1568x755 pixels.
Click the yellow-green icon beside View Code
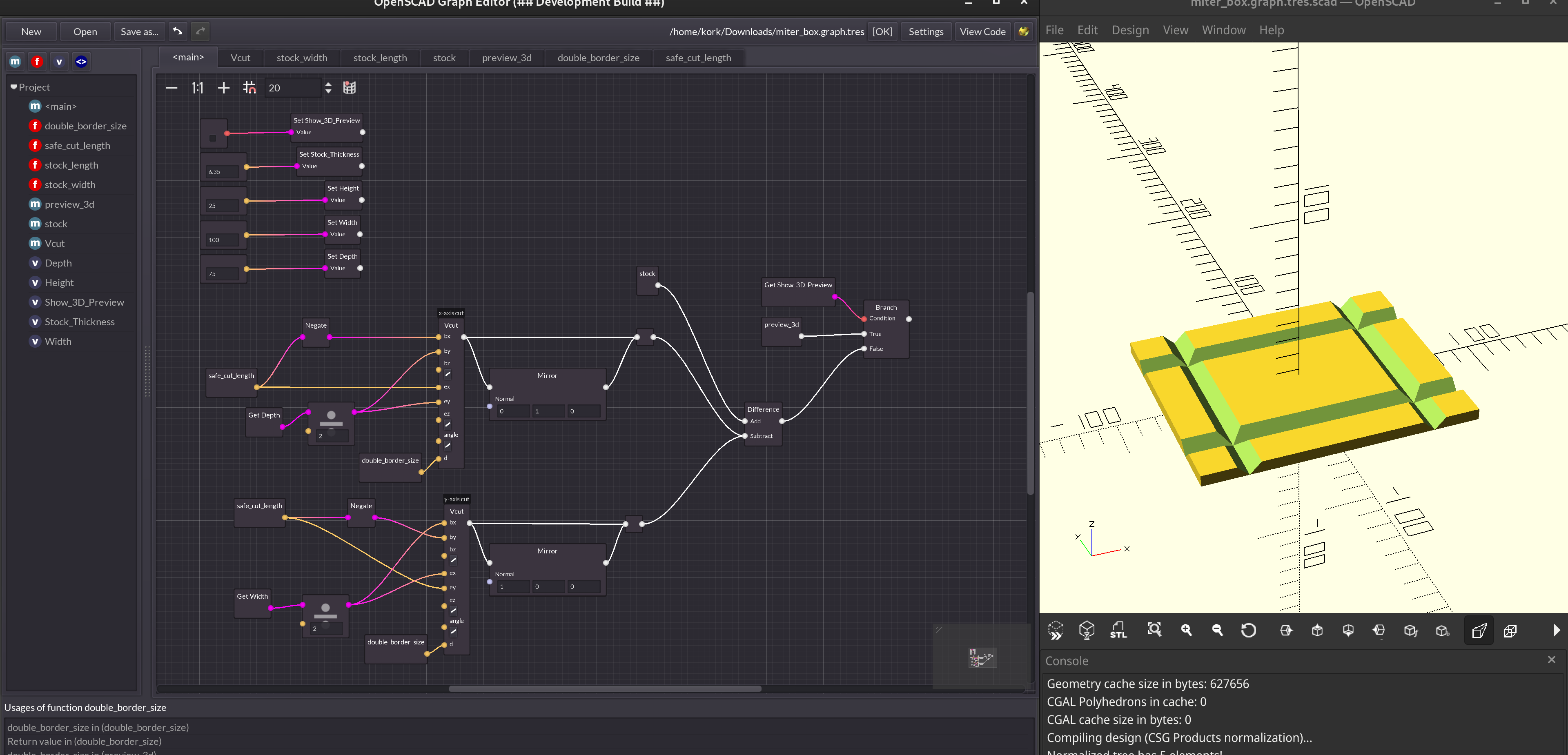coord(1024,31)
